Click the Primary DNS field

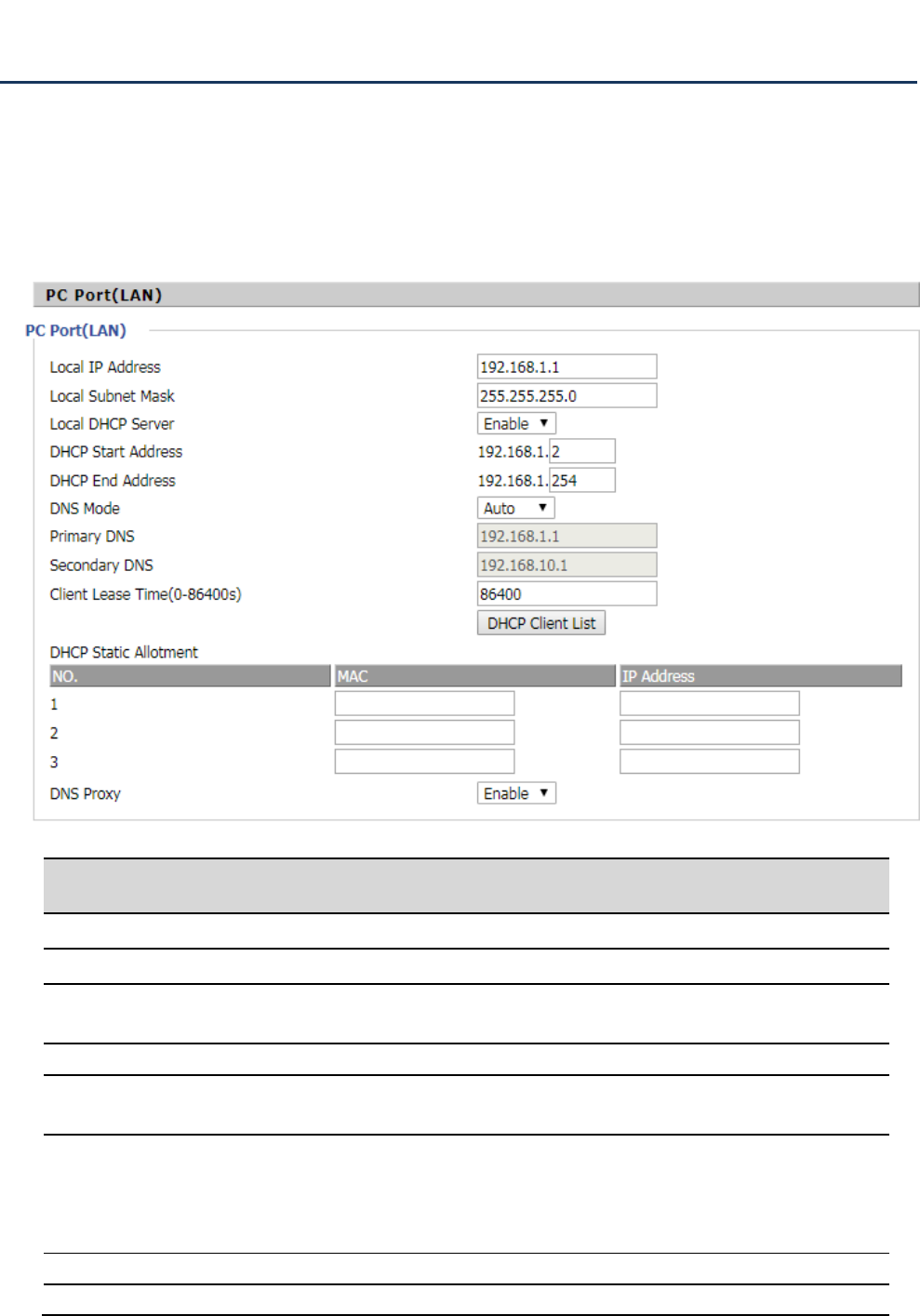(567, 536)
